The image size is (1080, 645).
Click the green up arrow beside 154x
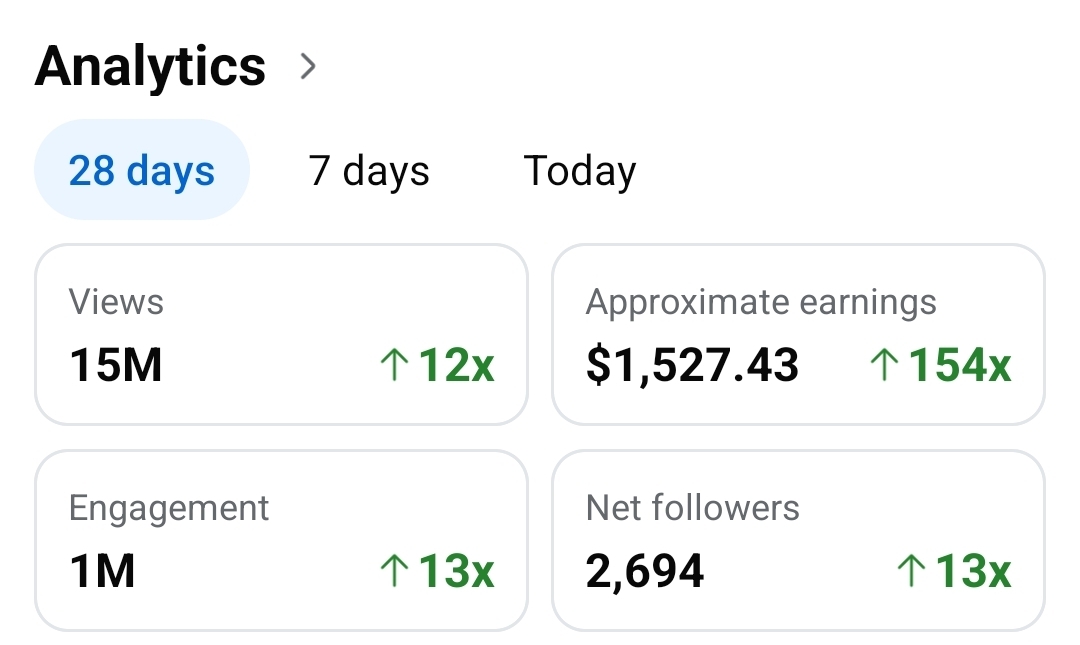click(x=884, y=366)
